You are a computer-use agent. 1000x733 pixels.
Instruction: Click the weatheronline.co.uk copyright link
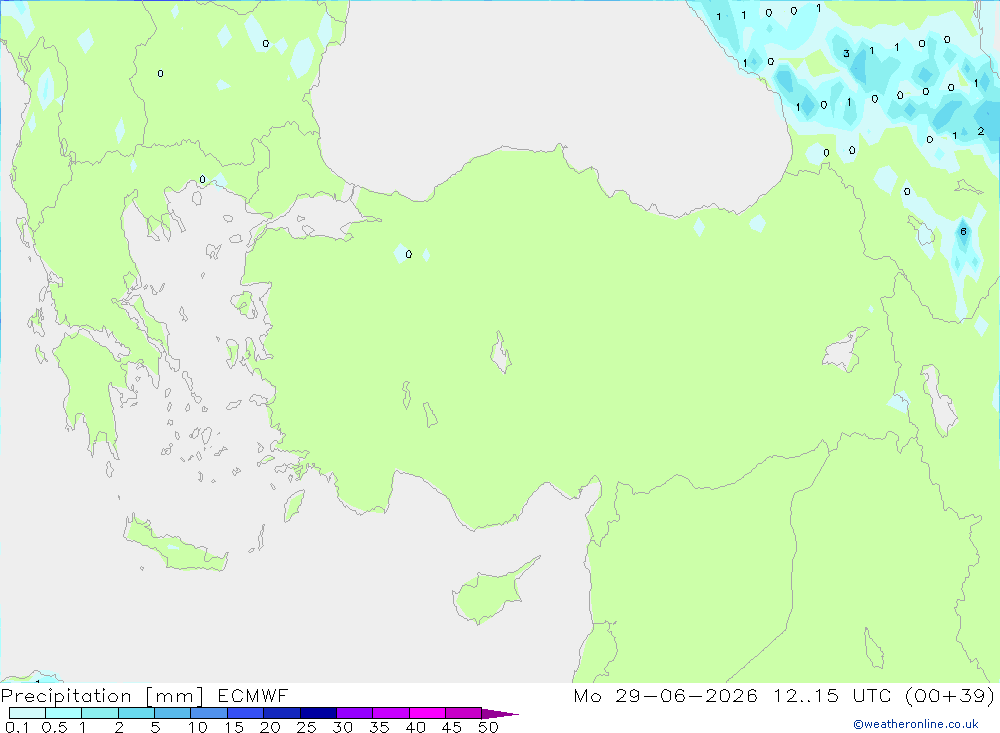point(916,724)
